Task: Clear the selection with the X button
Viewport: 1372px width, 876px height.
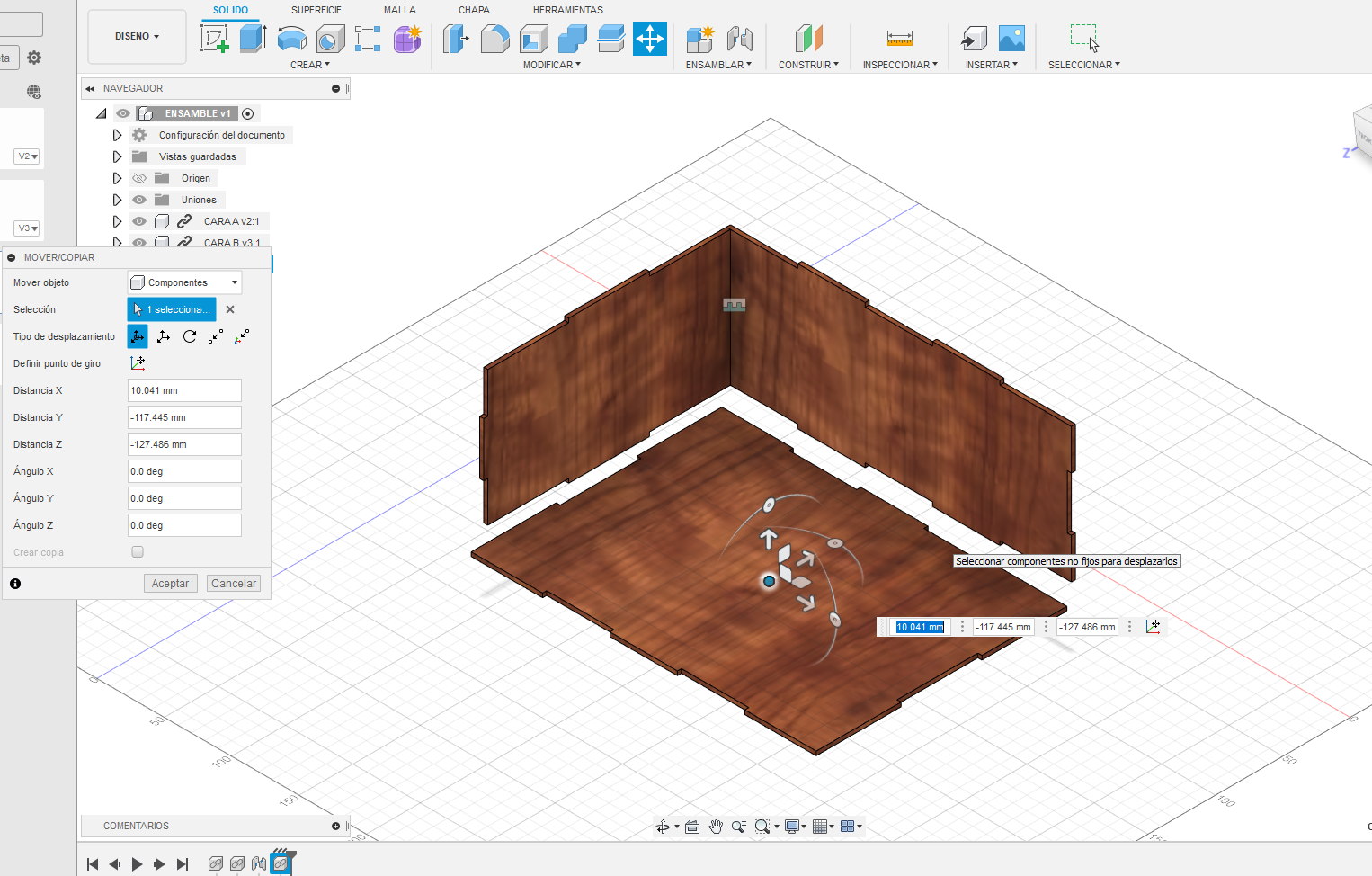Action: [230, 309]
